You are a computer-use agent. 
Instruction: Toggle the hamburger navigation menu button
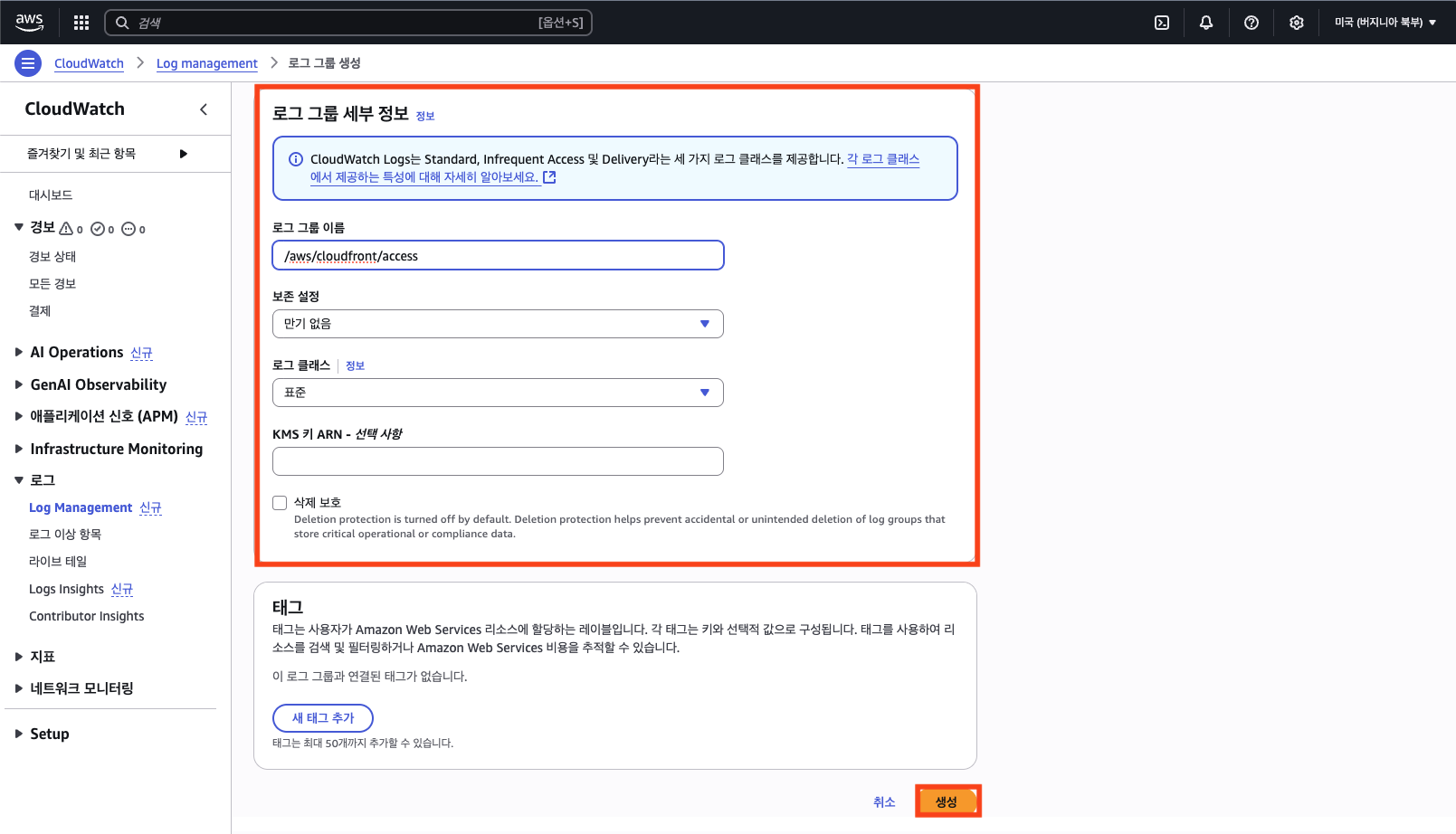(x=28, y=63)
